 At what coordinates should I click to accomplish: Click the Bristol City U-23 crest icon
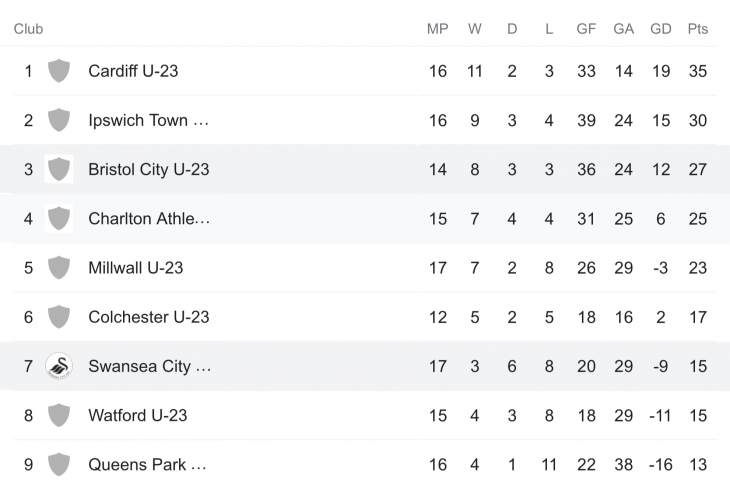tap(59, 169)
